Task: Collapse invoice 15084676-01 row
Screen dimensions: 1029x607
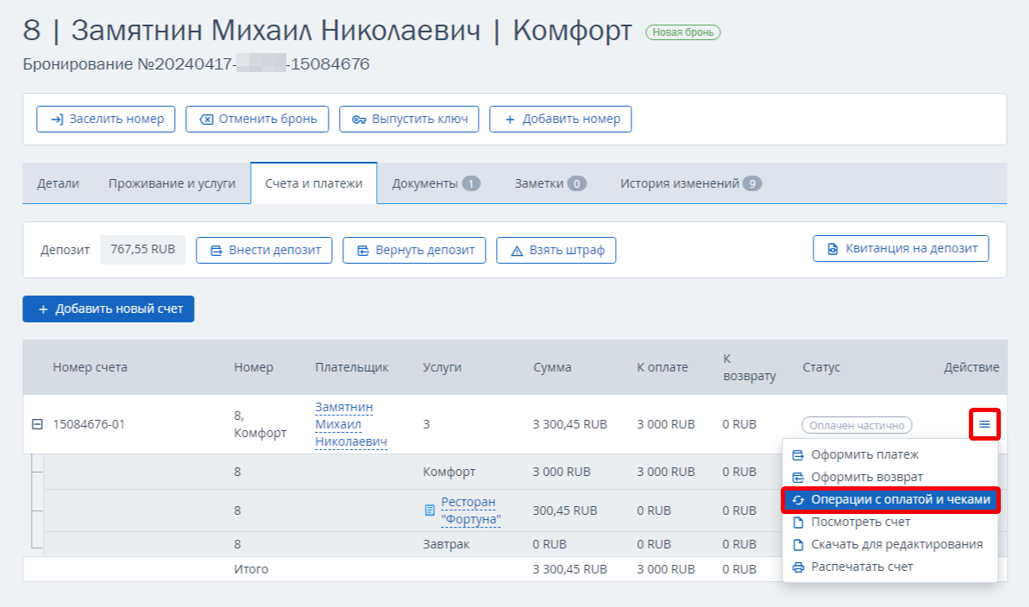Action: (x=37, y=425)
